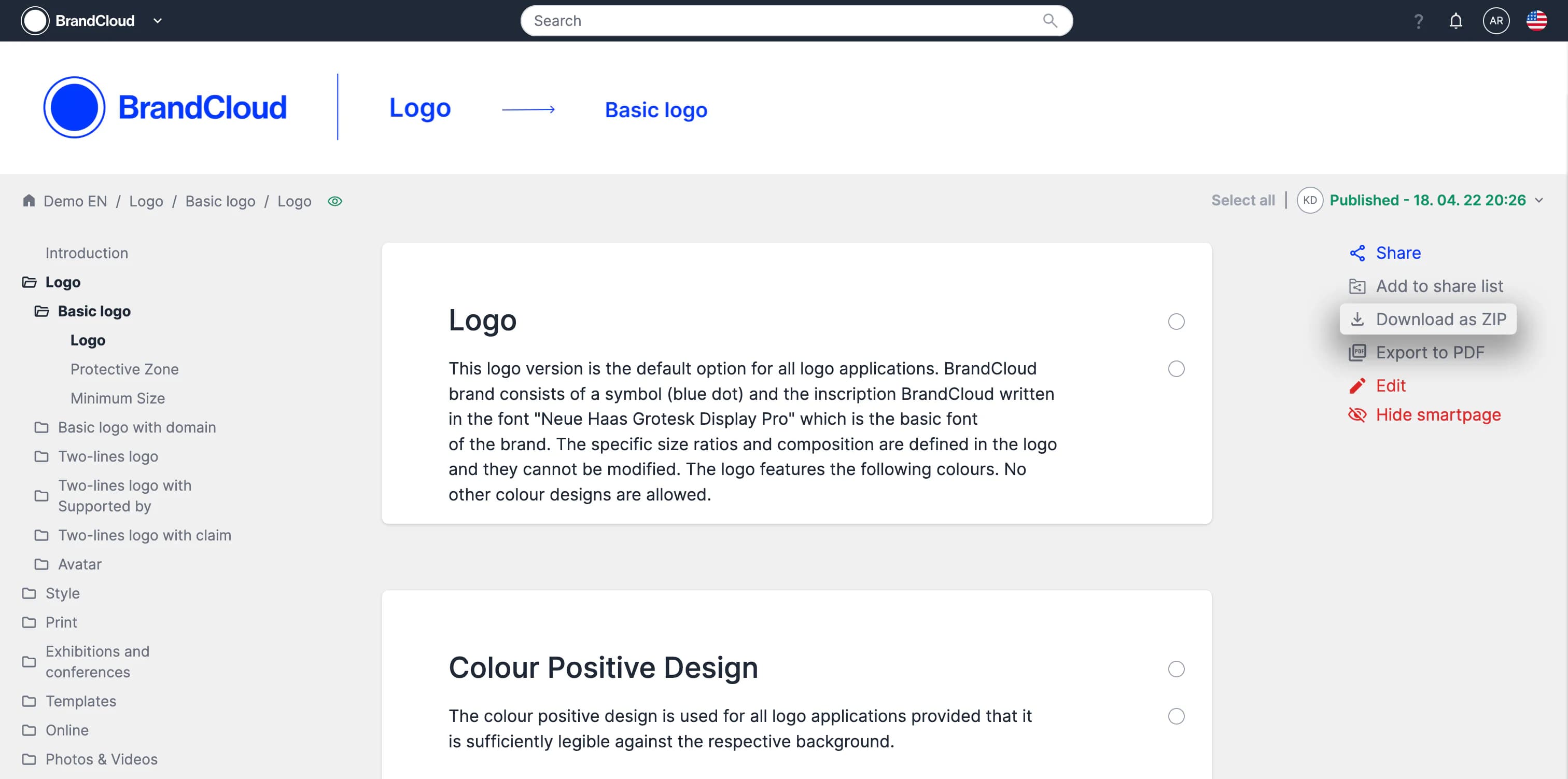The height and width of the screenshot is (779, 1568).
Task: Click the Download as ZIP icon
Action: 1357,319
